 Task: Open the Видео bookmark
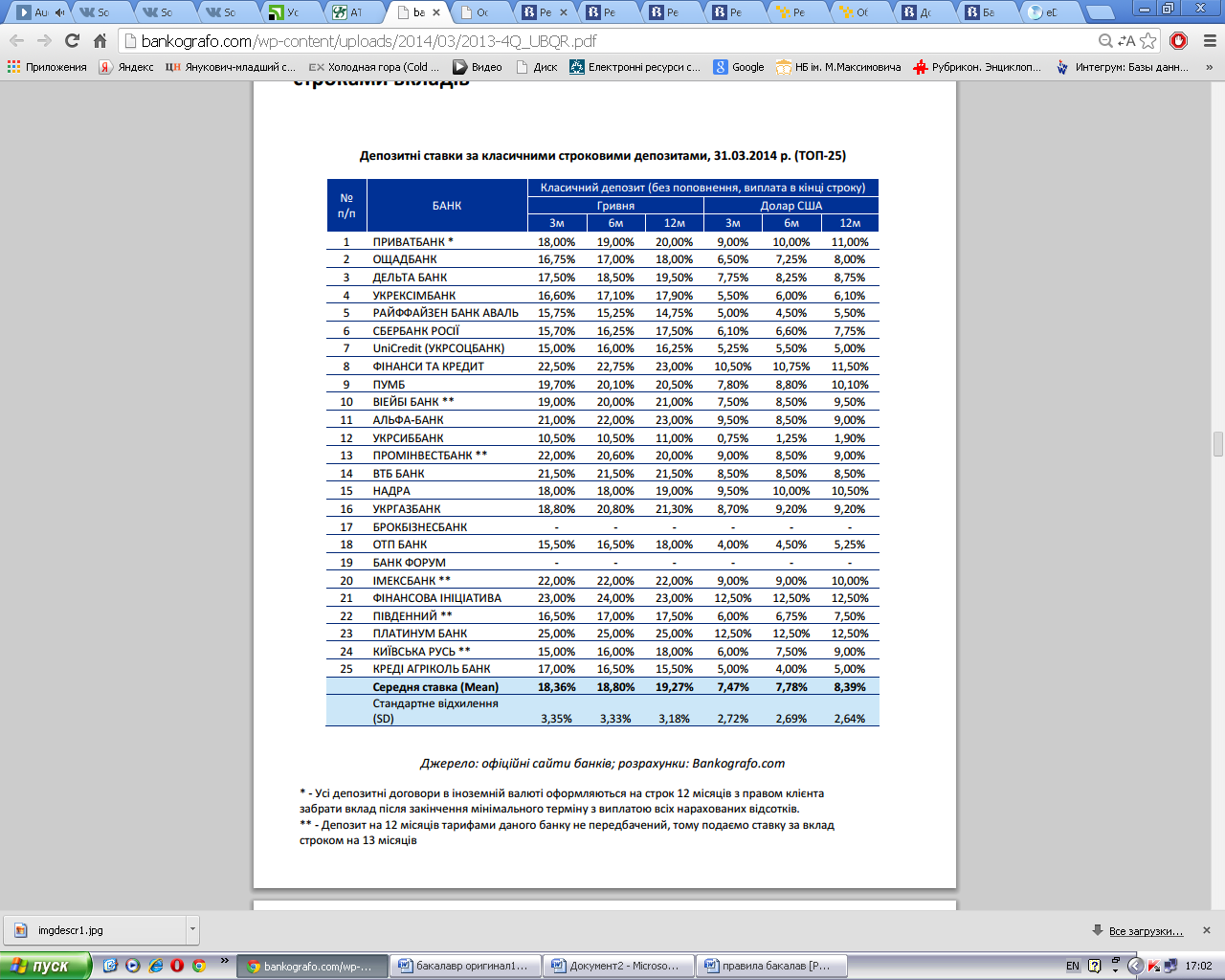(478, 67)
